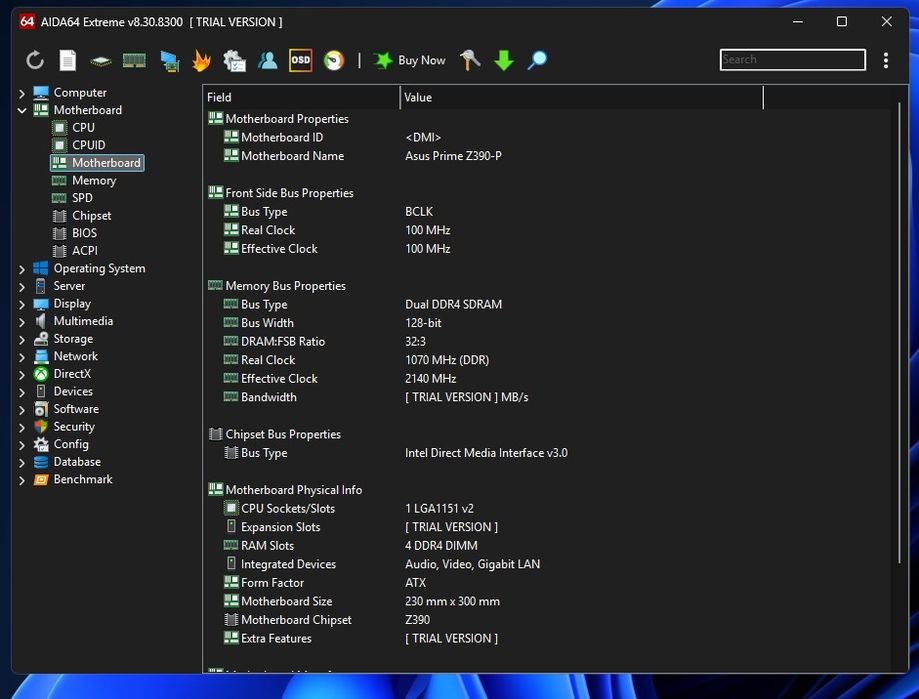Image resolution: width=919 pixels, height=699 pixels.
Task: Click the network computer toolbar icon
Action: click(170, 61)
